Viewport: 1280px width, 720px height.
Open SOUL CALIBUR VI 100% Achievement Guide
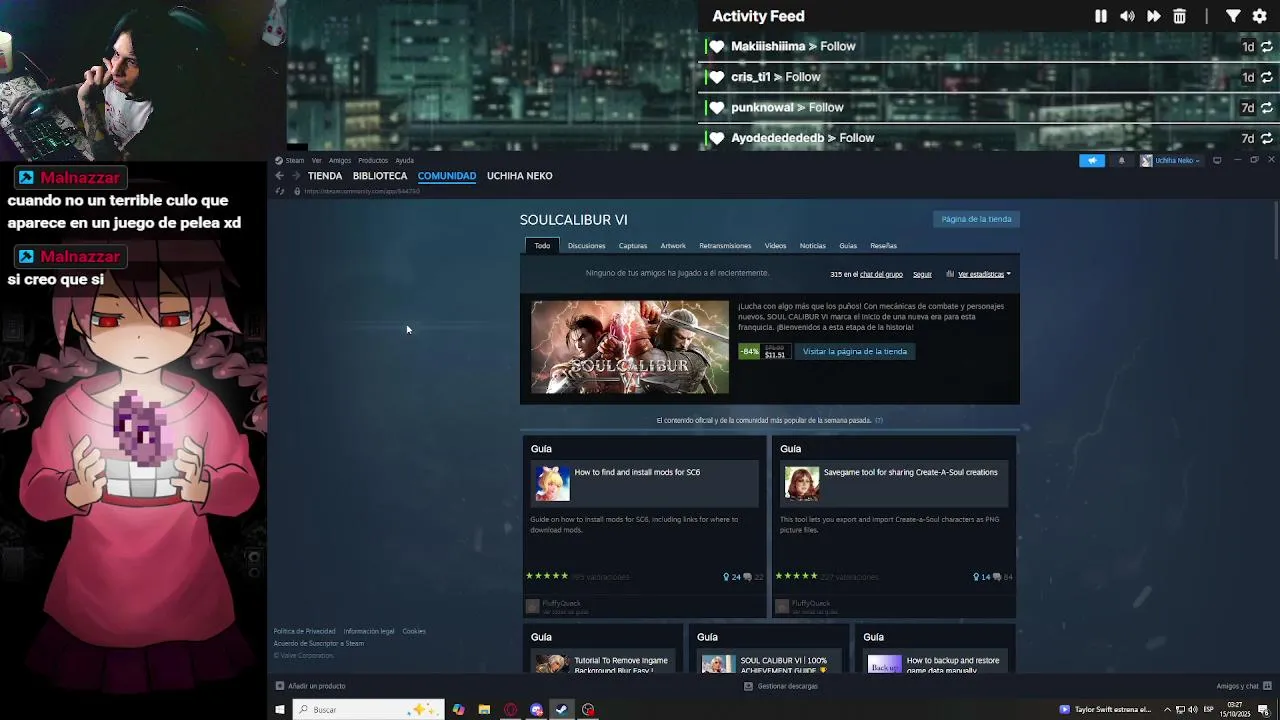click(784, 665)
